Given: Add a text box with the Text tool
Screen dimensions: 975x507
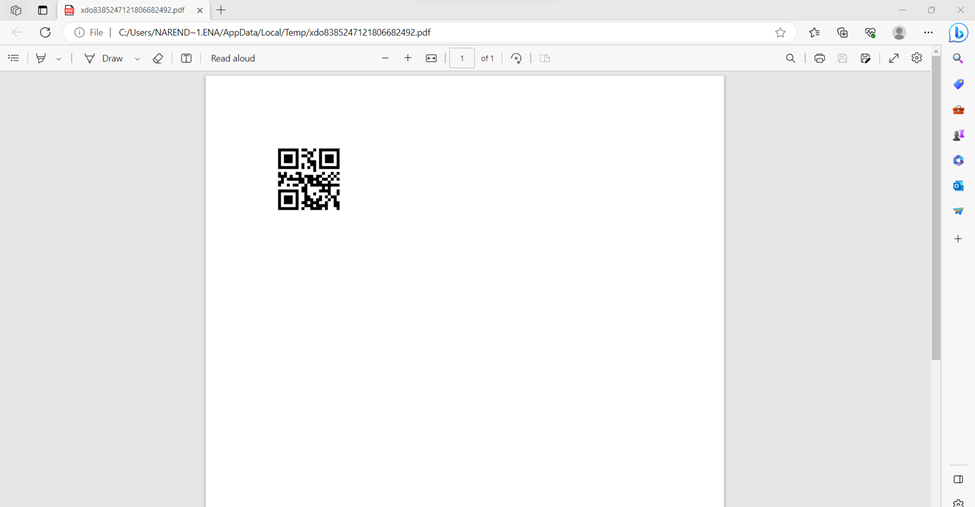Looking at the screenshot, I should click(x=186, y=58).
